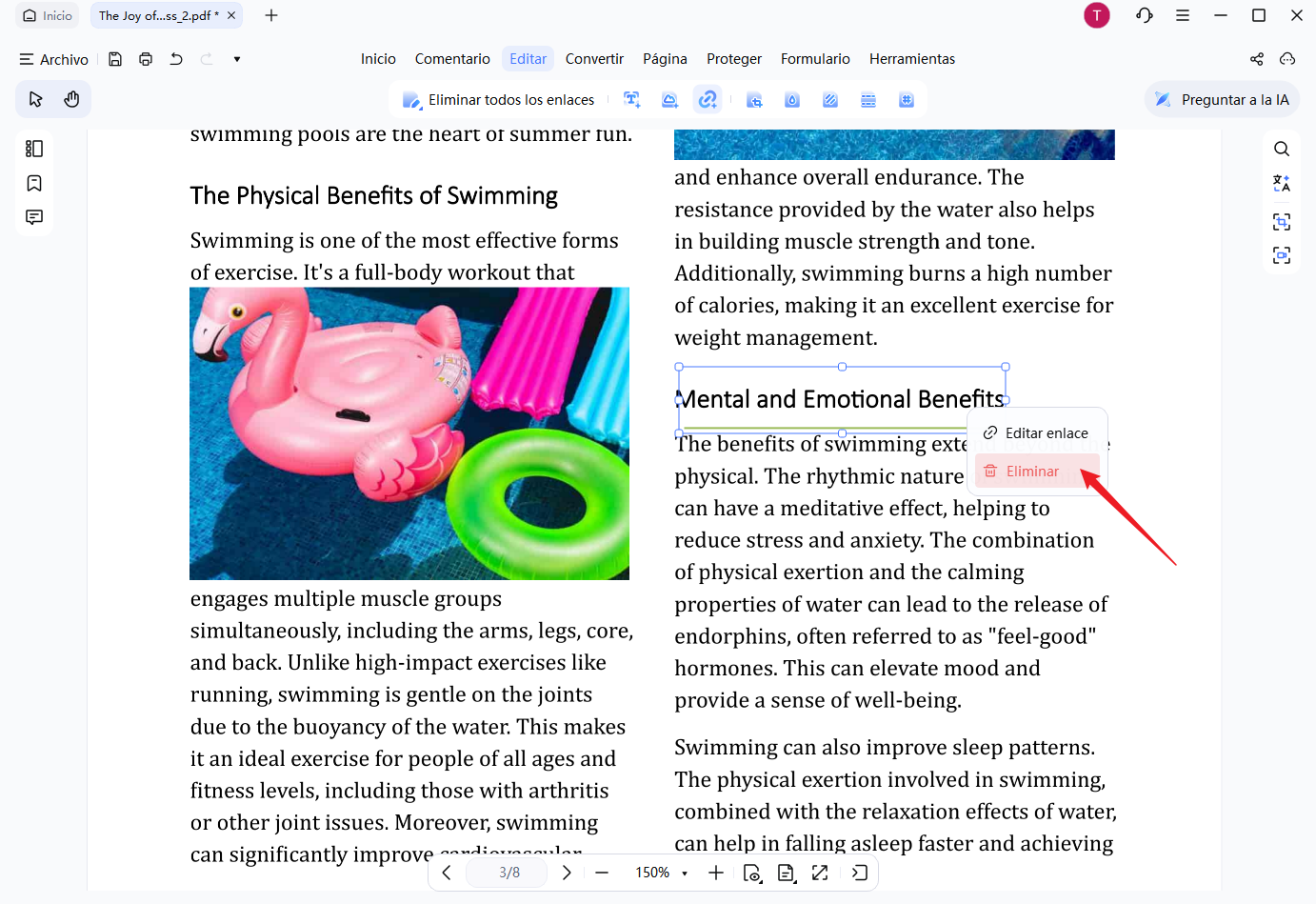Enter full screen view mode
Viewport: 1316px width, 904px height.
(820, 873)
